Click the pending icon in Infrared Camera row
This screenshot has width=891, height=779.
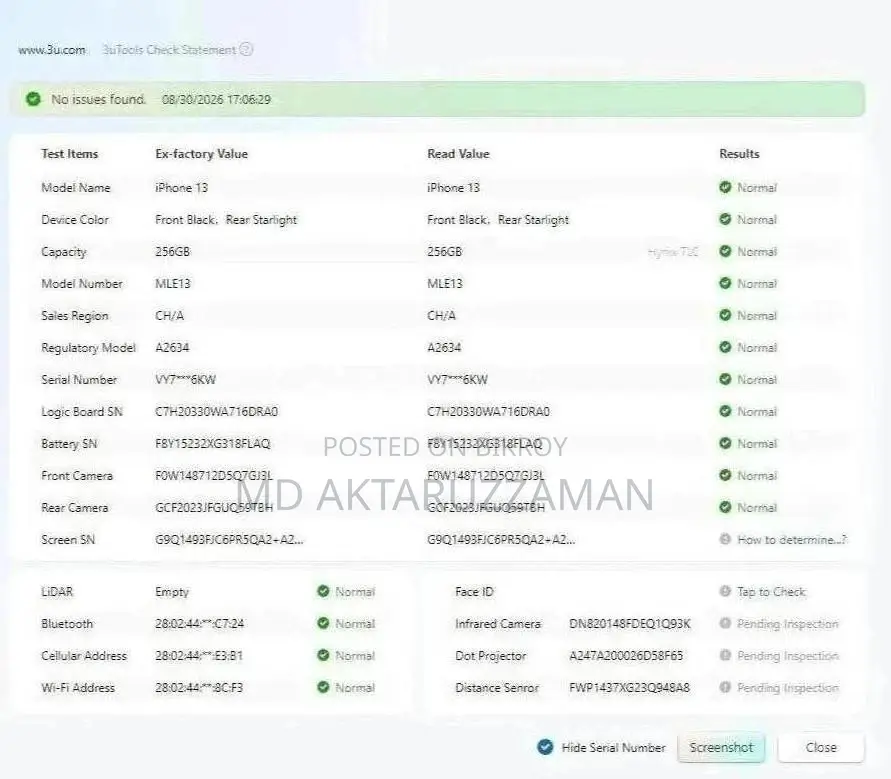coord(725,623)
